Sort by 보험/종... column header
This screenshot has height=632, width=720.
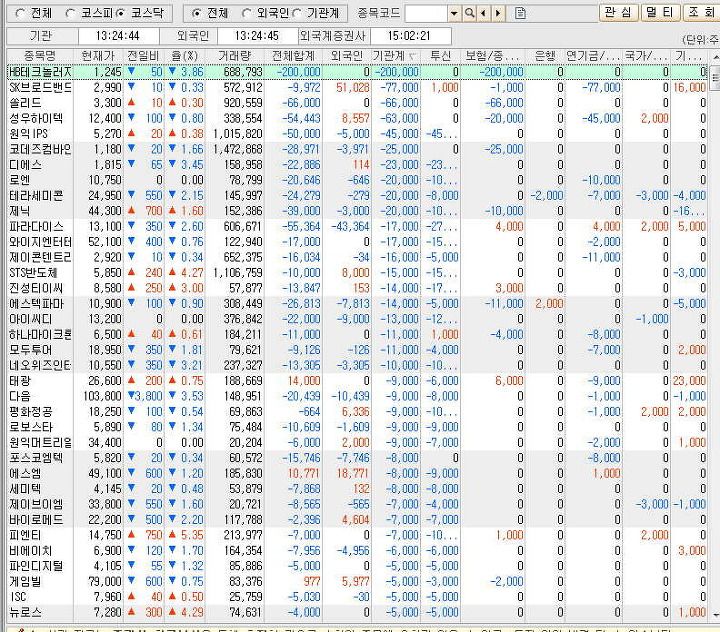coord(492,56)
